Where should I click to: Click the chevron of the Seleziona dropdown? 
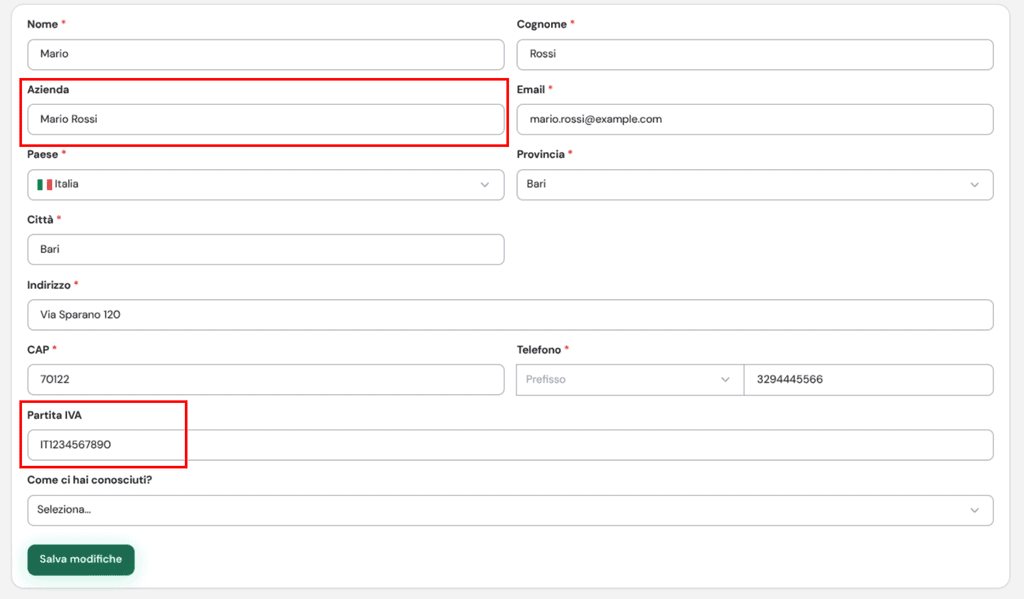click(974, 510)
